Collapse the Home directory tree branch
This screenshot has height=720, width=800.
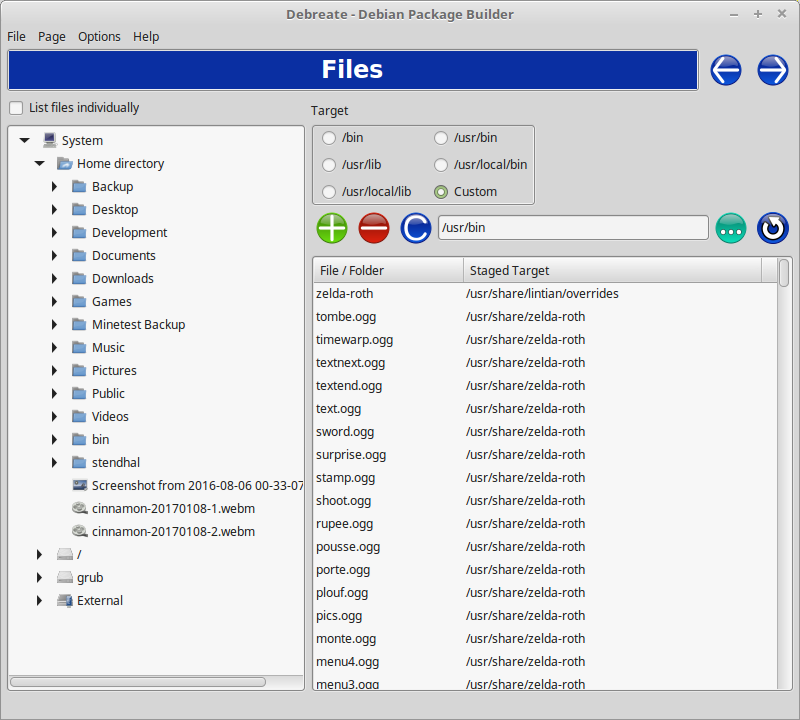pyautogui.click(x=39, y=163)
